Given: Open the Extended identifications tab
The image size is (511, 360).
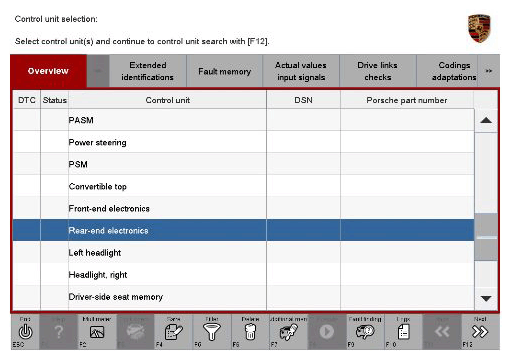Looking at the screenshot, I should pos(148,71).
